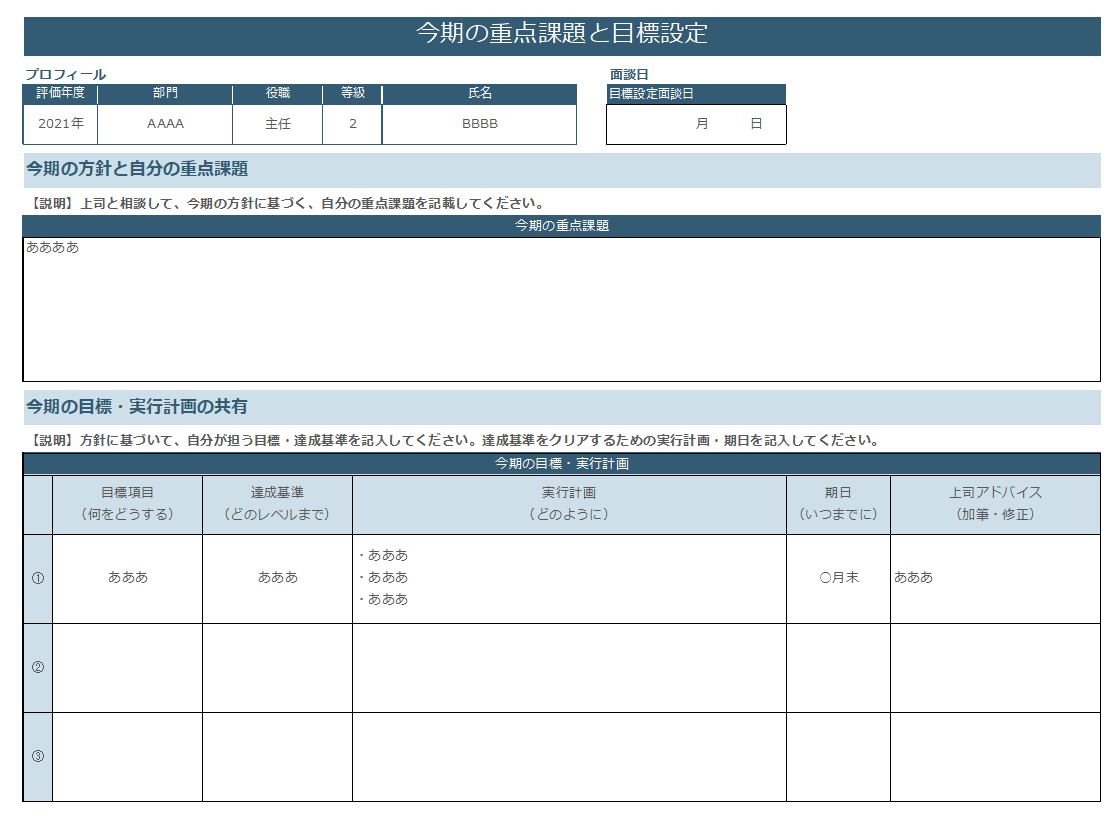Select the title 今期の重点課題と目標設定 banner
Viewport: 1120px width, 818px height.
561,34
